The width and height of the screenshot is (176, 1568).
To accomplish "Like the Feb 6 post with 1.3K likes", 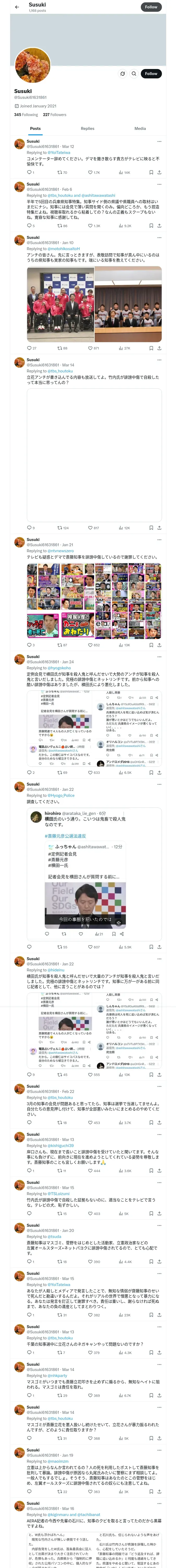I will pos(93,226).
